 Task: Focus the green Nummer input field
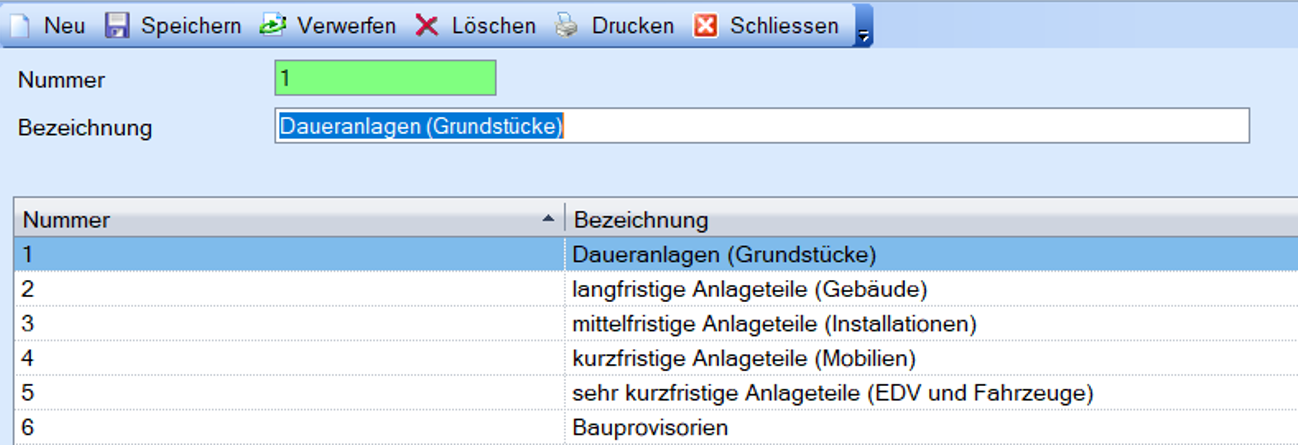click(385, 79)
